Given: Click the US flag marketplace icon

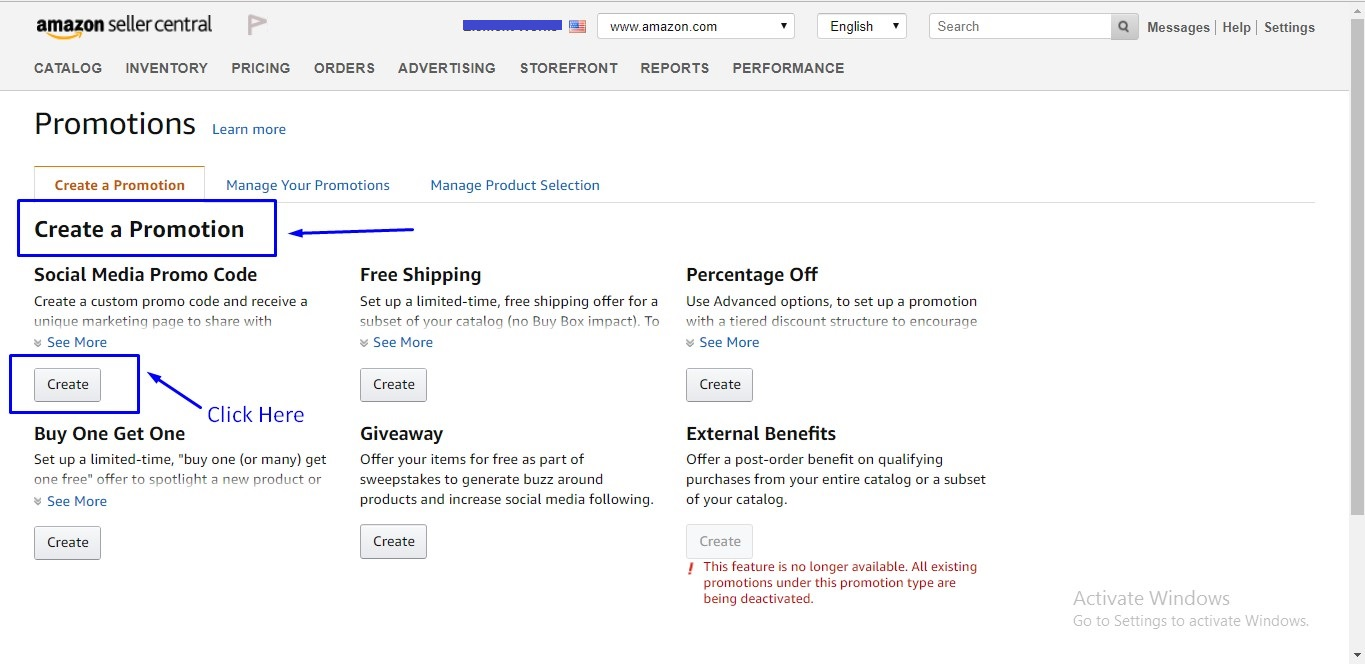Looking at the screenshot, I should (577, 27).
